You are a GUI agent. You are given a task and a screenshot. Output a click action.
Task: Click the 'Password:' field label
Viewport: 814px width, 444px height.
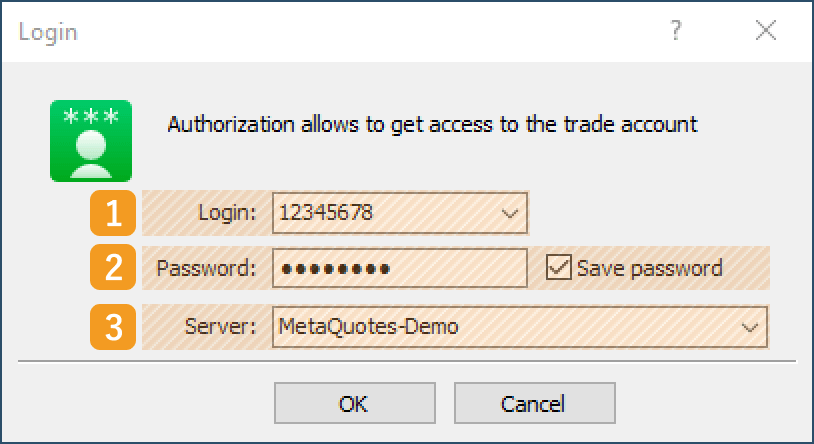pos(208,268)
